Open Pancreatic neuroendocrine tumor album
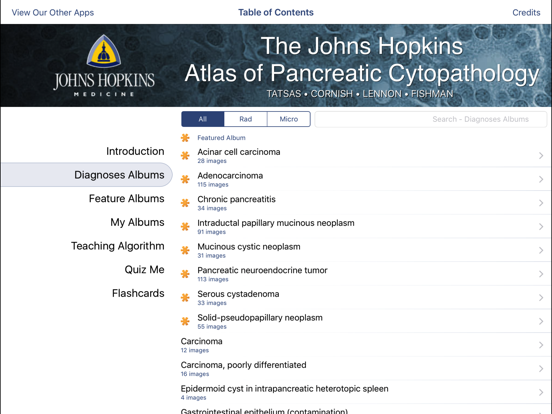Image resolution: width=552 pixels, height=414 pixels. 364,274
